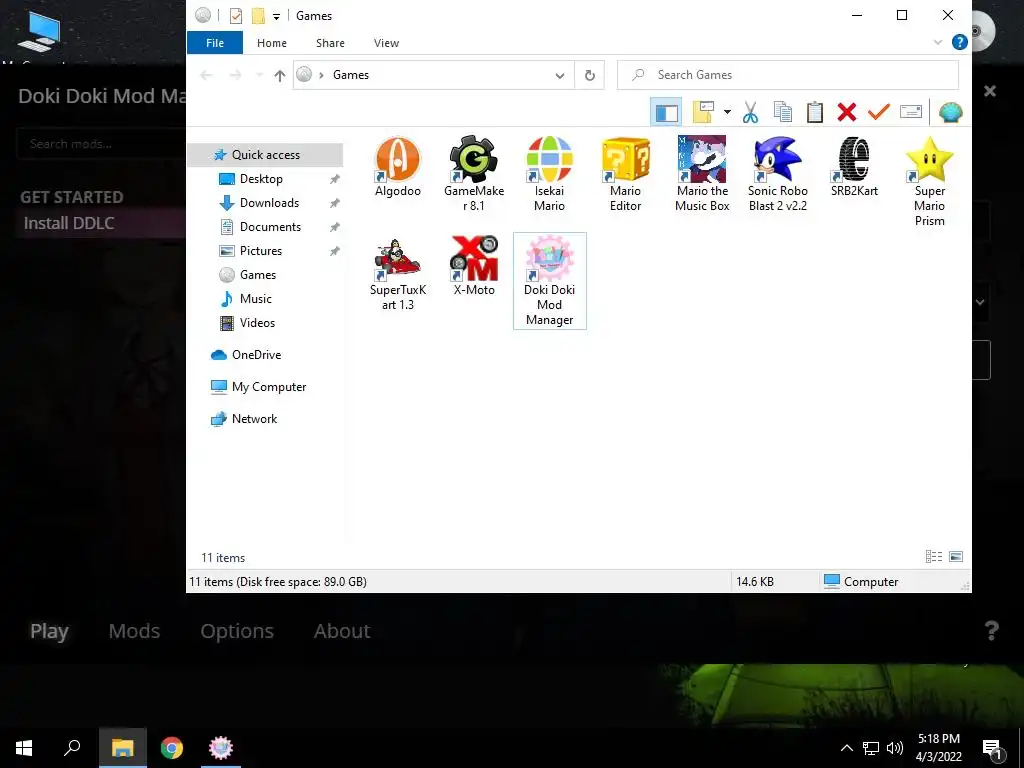The image size is (1024, 768).
Task: Open Downloads in the navigation pane
Action: pyautogui.click(x=269, y=202)
